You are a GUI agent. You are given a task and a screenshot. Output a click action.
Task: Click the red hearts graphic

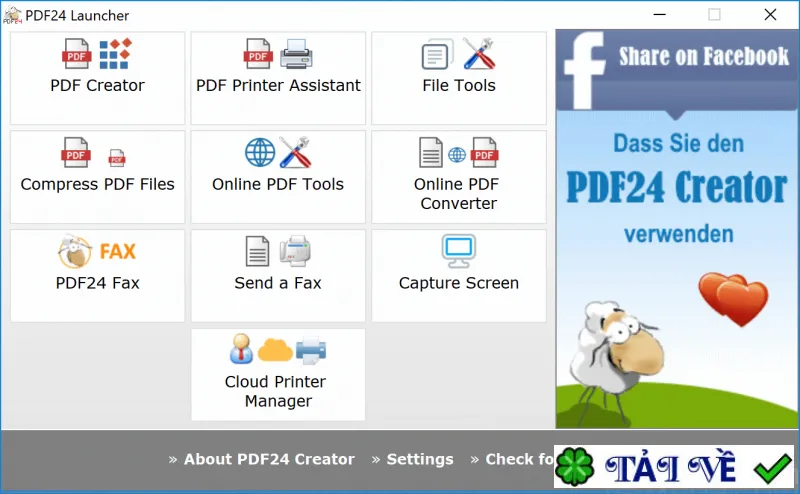pyautogui.click(x=733, y=299)
